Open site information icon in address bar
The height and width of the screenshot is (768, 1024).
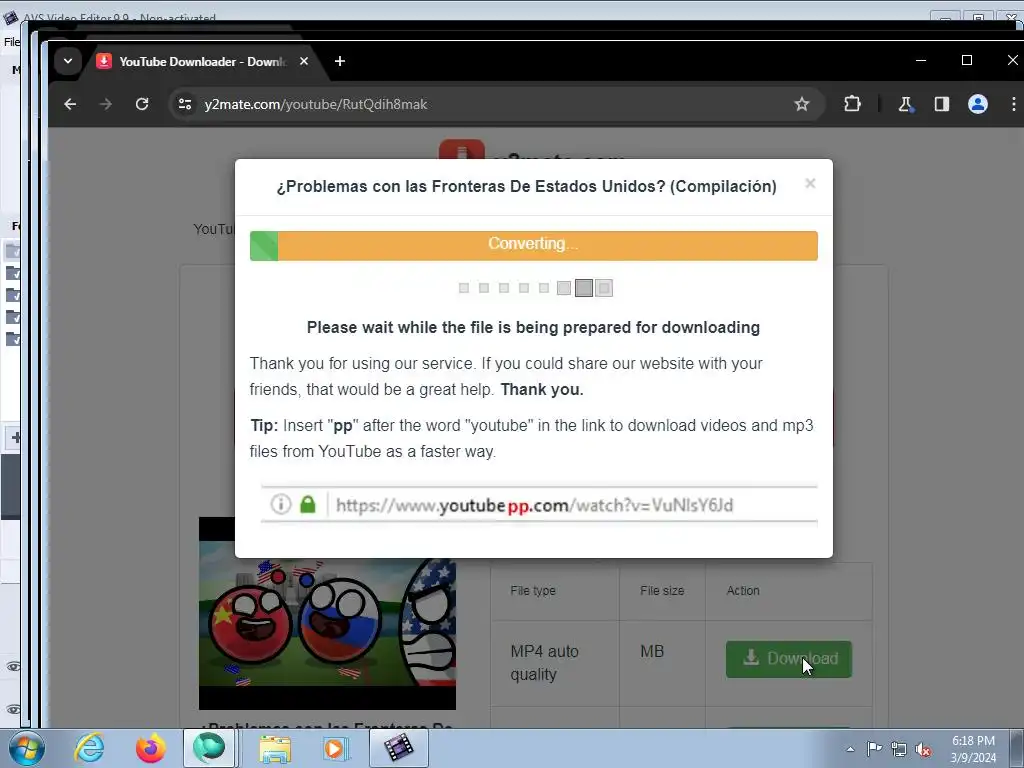(185, 104)
